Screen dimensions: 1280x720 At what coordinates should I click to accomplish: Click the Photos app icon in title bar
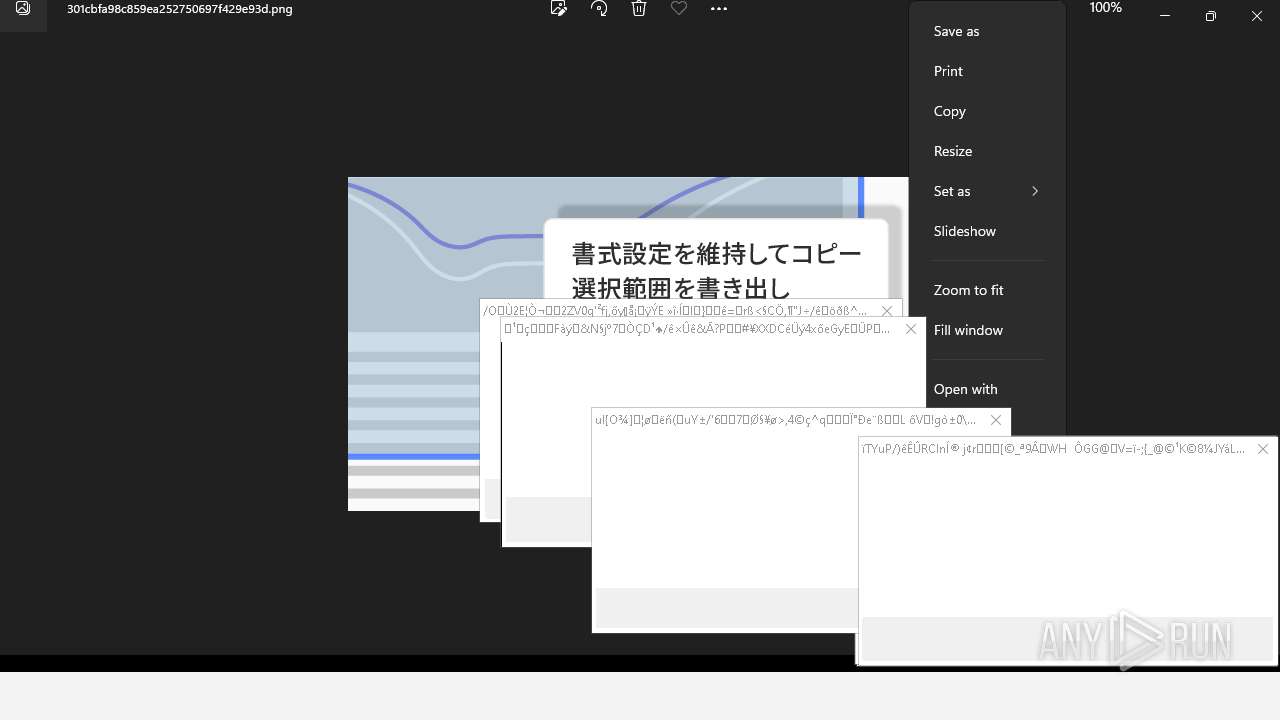tap(23, 9)
